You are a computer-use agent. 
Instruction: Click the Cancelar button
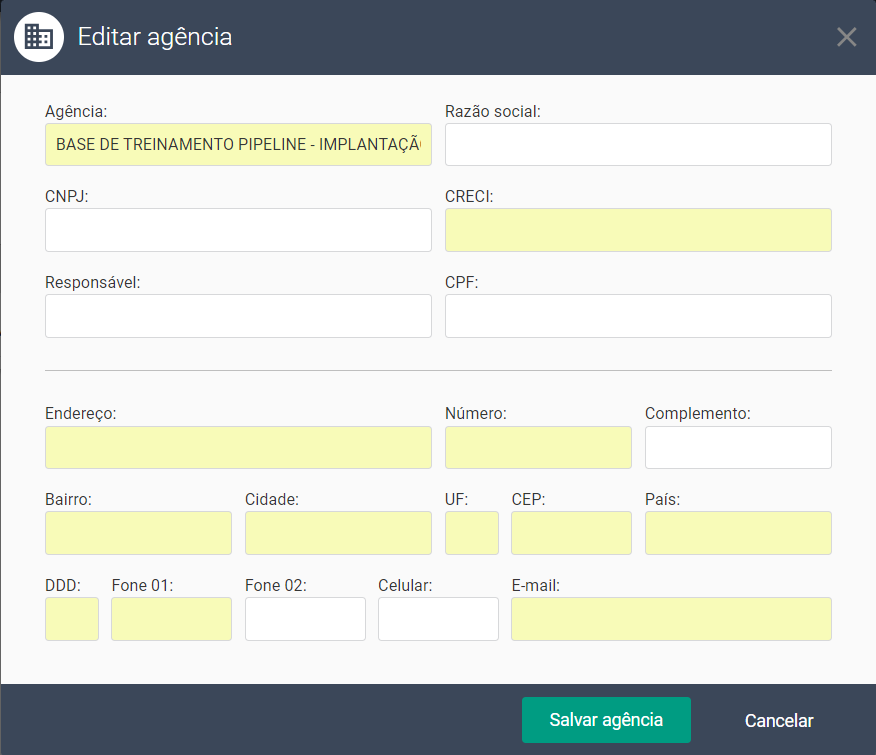point(779,720)
